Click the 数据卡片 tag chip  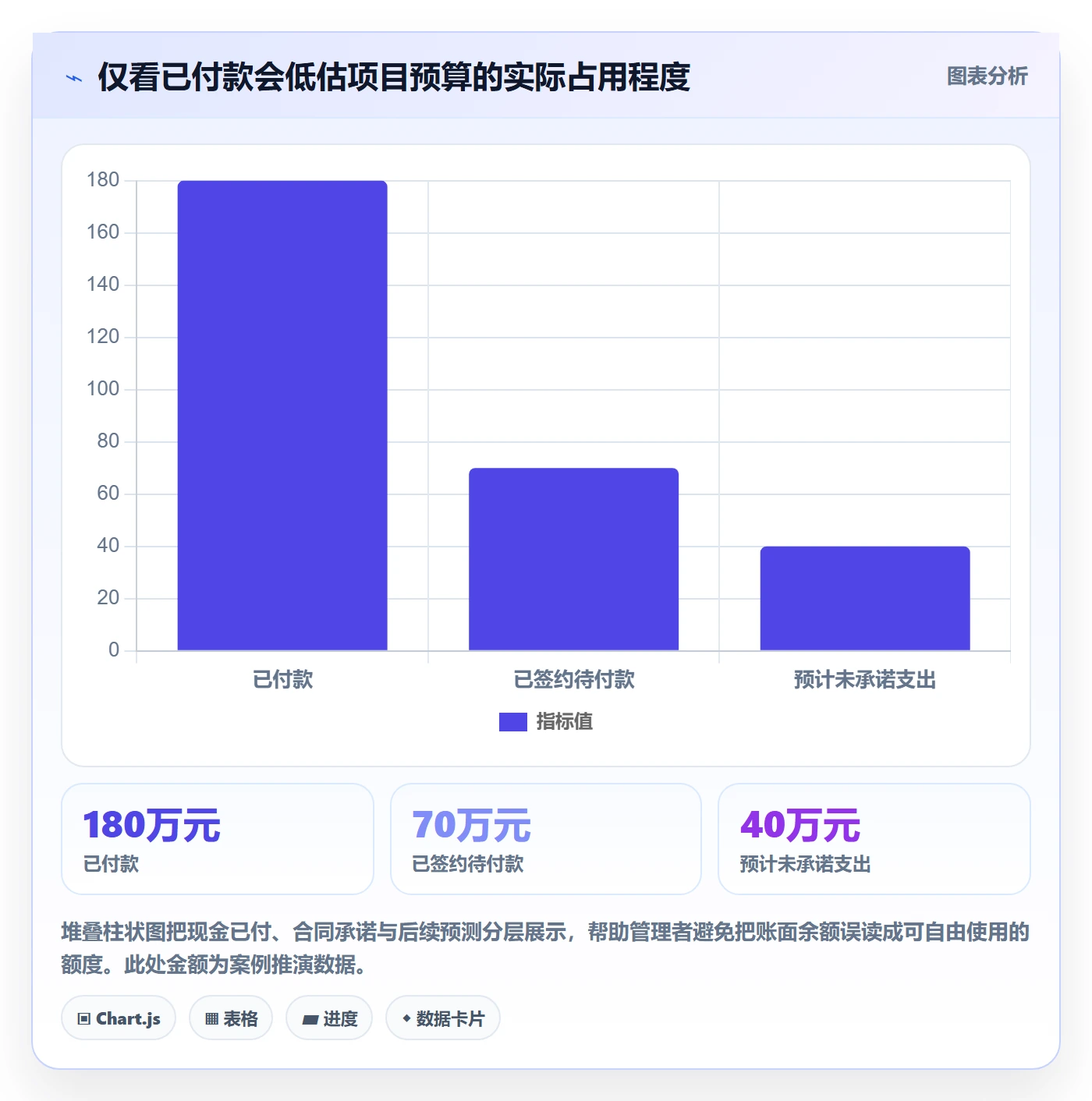443,1018
